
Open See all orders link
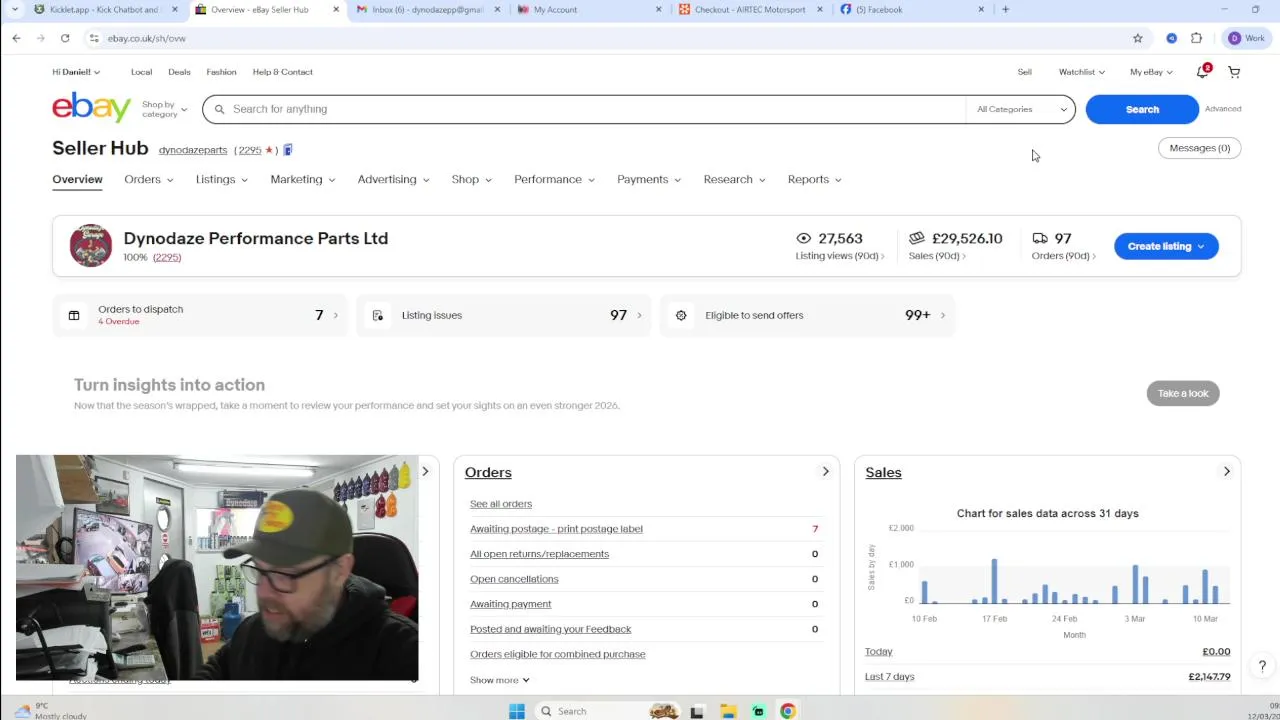pyautogui.click(x=501, y=504)
